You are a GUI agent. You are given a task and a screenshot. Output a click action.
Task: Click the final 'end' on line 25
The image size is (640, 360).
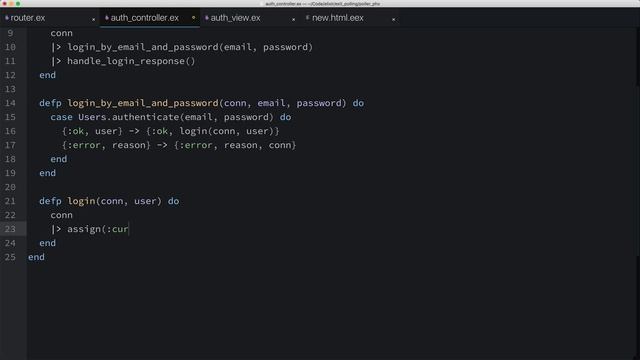(x=36, y=257)
